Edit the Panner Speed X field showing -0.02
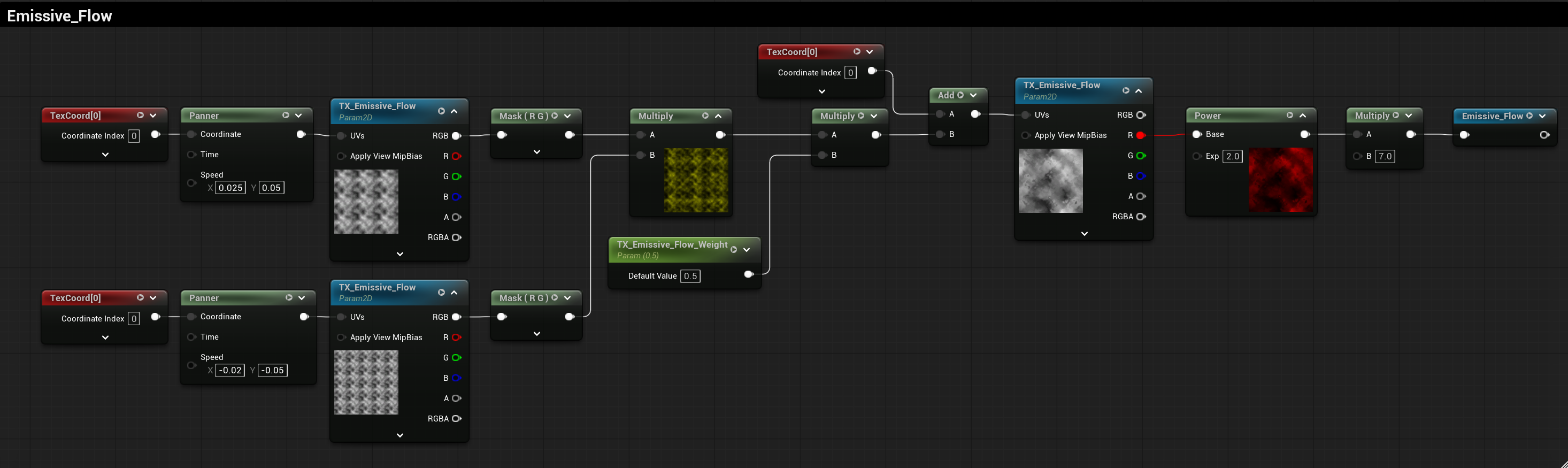 (230, 370)
